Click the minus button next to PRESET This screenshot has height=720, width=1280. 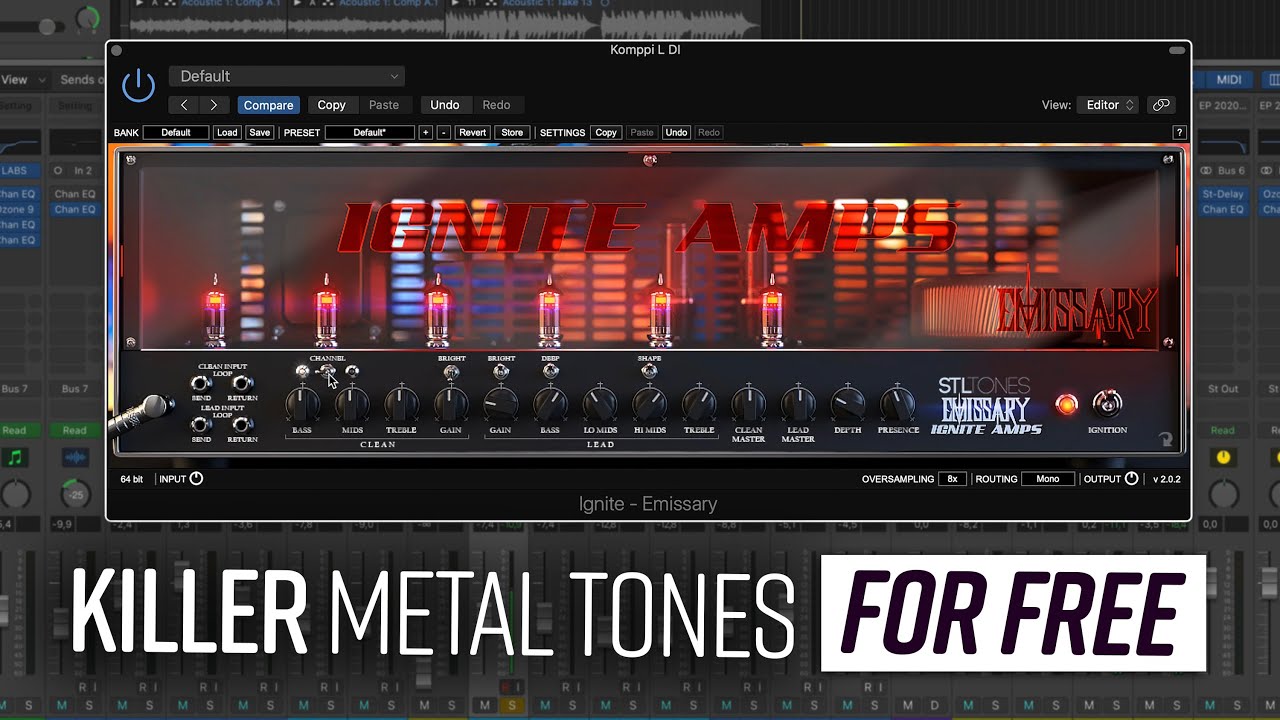pyautogui.click(x=444, y=132)
